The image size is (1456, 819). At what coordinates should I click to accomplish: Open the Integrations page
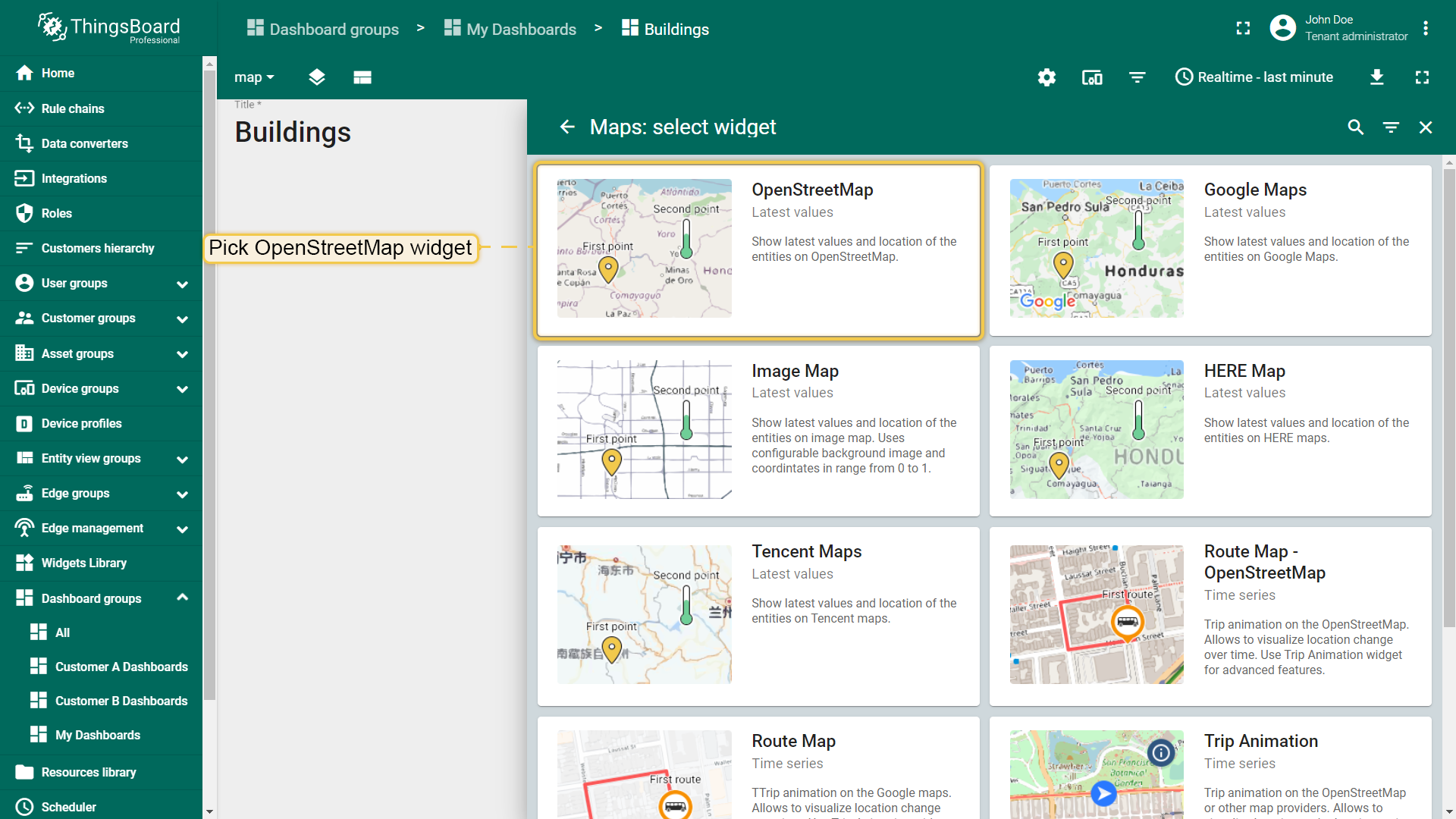pos(101,178)
